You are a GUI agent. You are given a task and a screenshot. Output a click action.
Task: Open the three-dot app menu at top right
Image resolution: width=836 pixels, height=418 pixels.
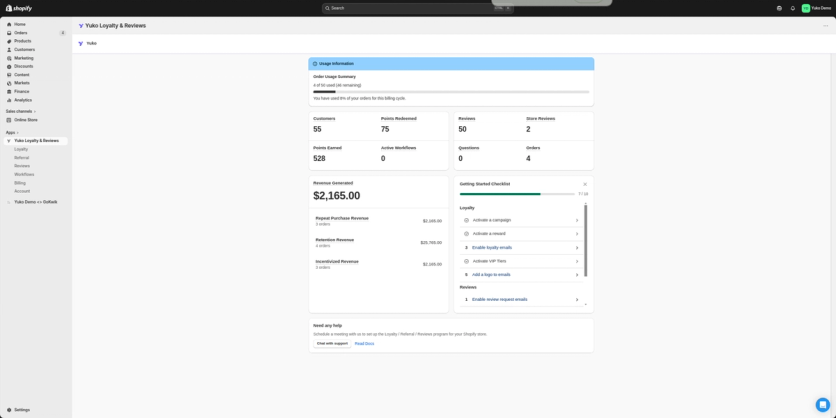click(x=826, y=26)
